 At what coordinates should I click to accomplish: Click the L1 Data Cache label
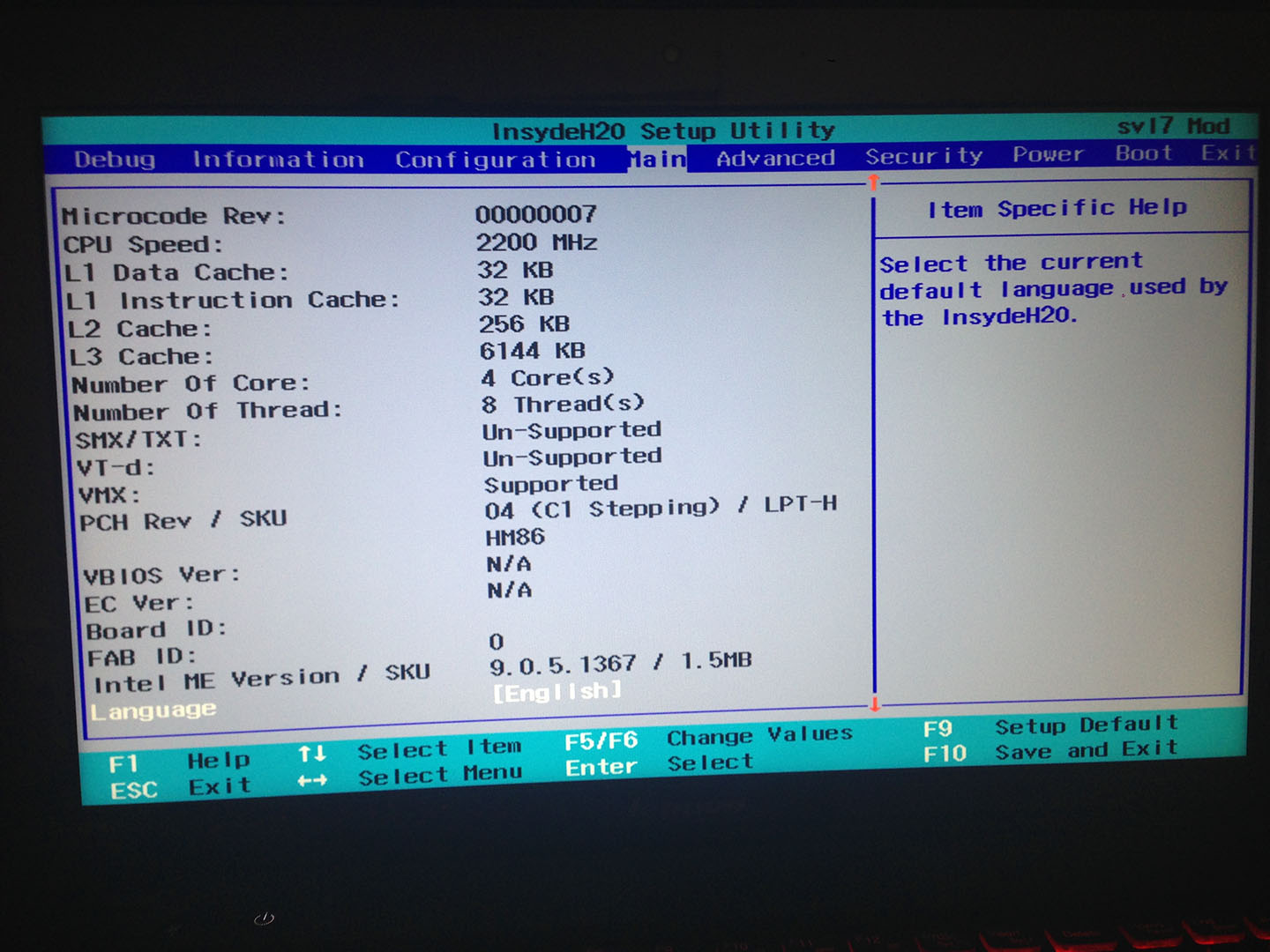click(x=176, y=272)
